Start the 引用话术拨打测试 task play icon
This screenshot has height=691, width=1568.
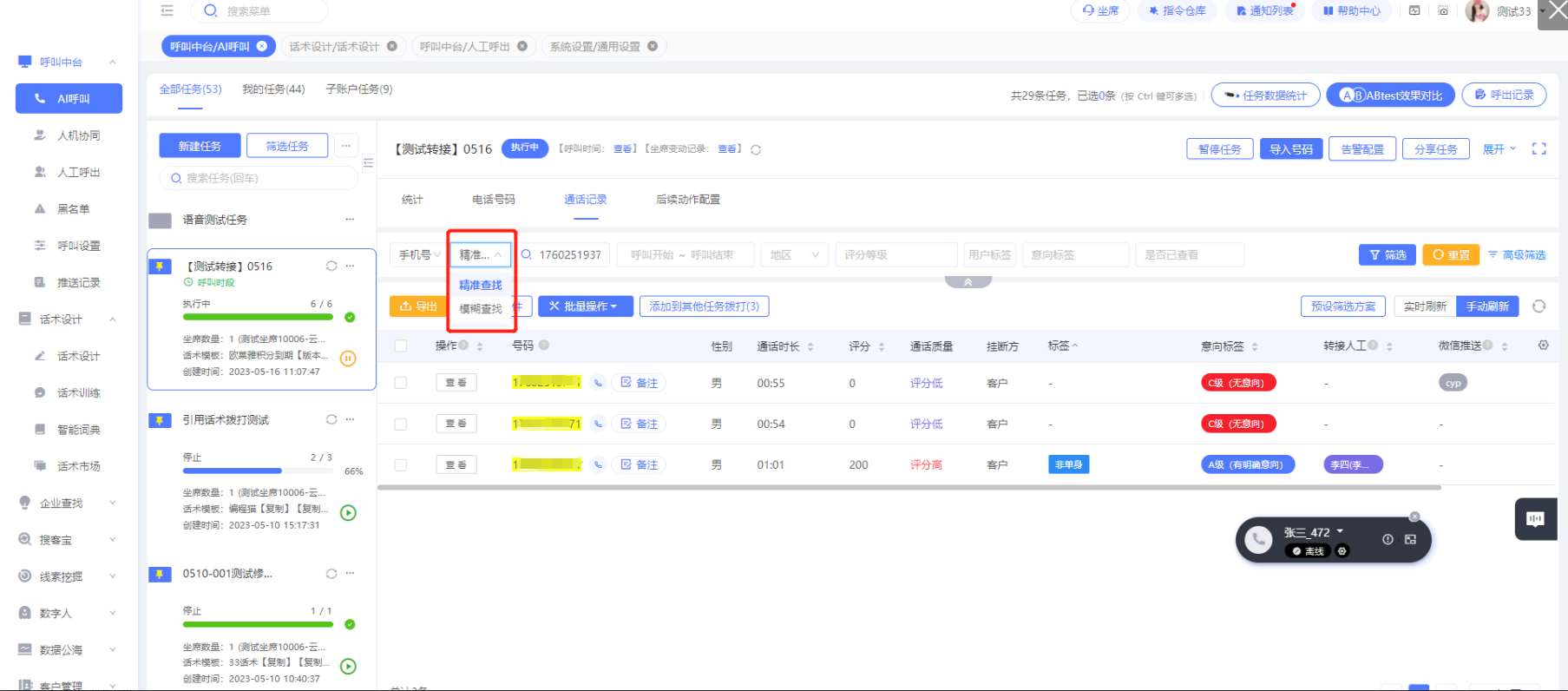(348, 513)
